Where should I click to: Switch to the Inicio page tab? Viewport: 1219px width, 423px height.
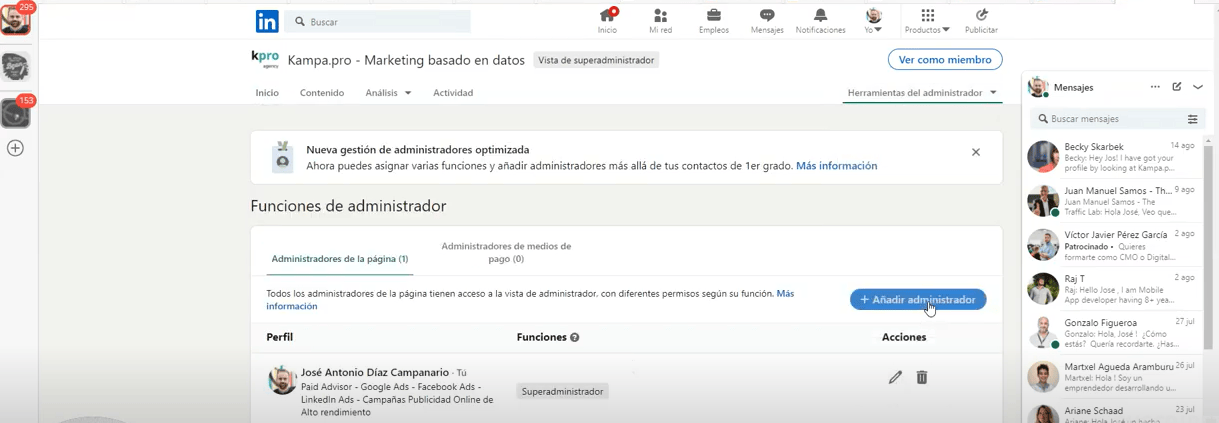[x=267, y=93]
